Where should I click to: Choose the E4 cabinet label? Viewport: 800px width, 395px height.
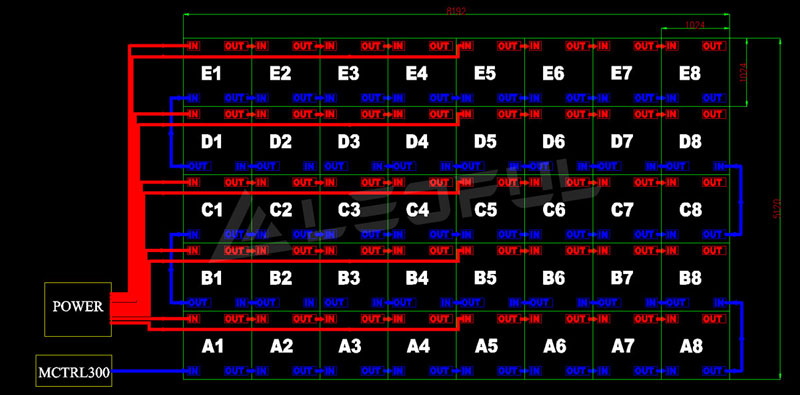(x=417, y=74)
